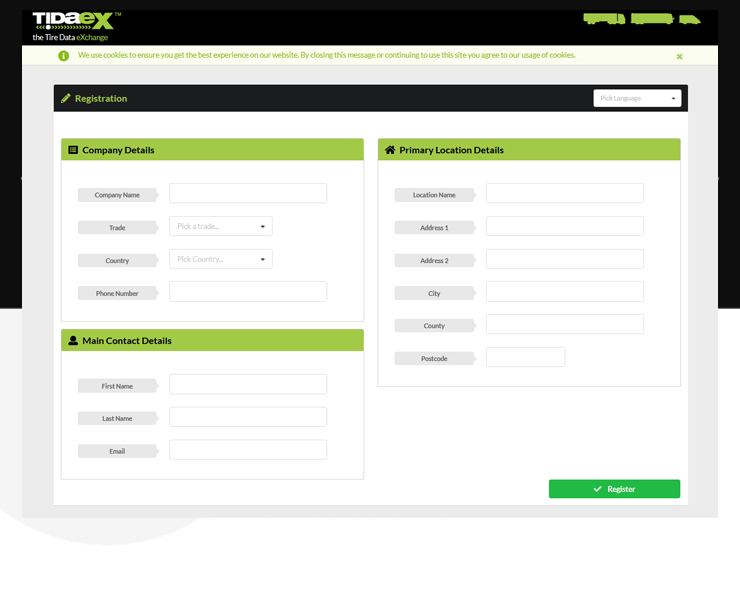Open the Pick Language dropdown
Viewport: 740px width, 600px height.
point(637,98)
